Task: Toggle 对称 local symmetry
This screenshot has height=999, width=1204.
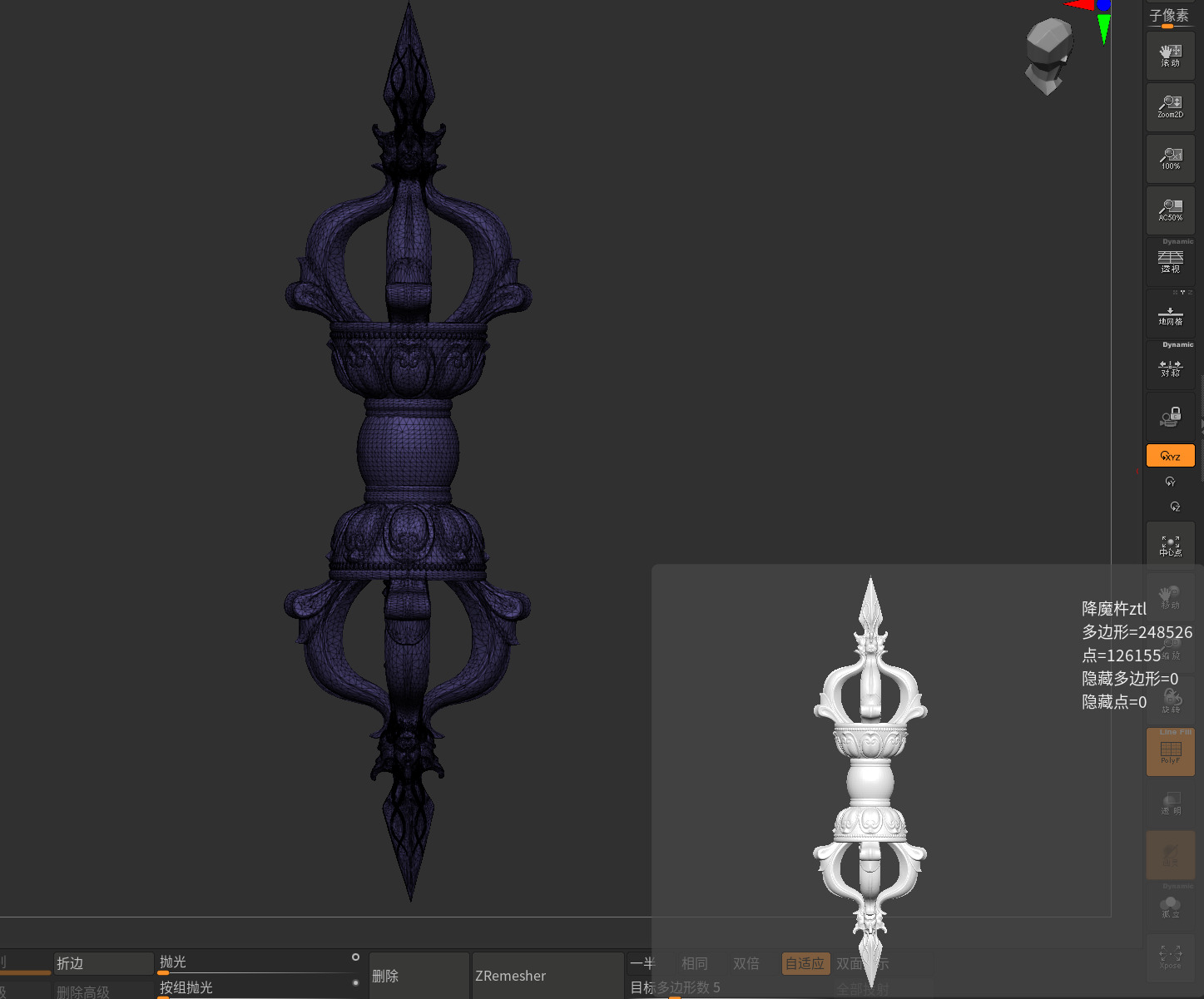Action: (1170, 365)
